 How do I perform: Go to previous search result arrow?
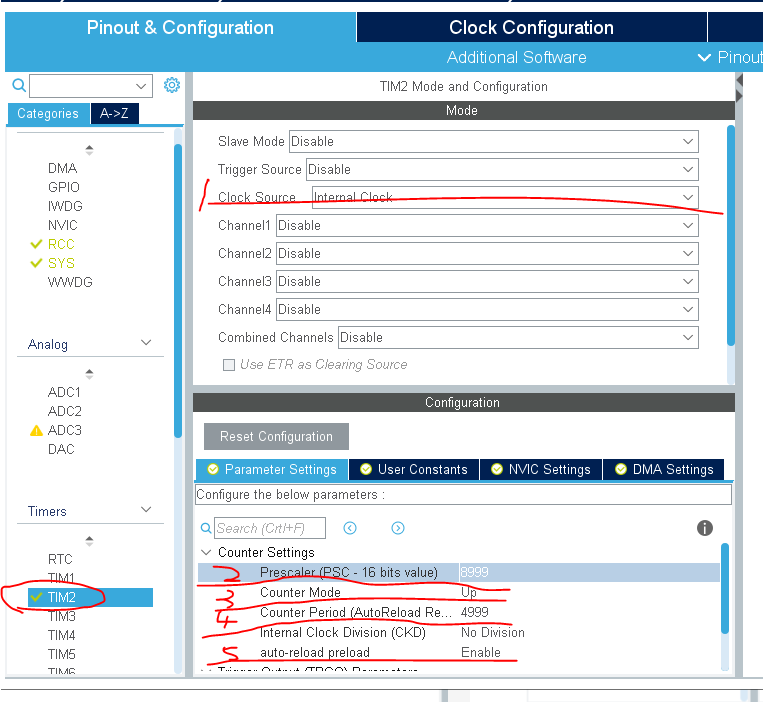coord(350,528)
